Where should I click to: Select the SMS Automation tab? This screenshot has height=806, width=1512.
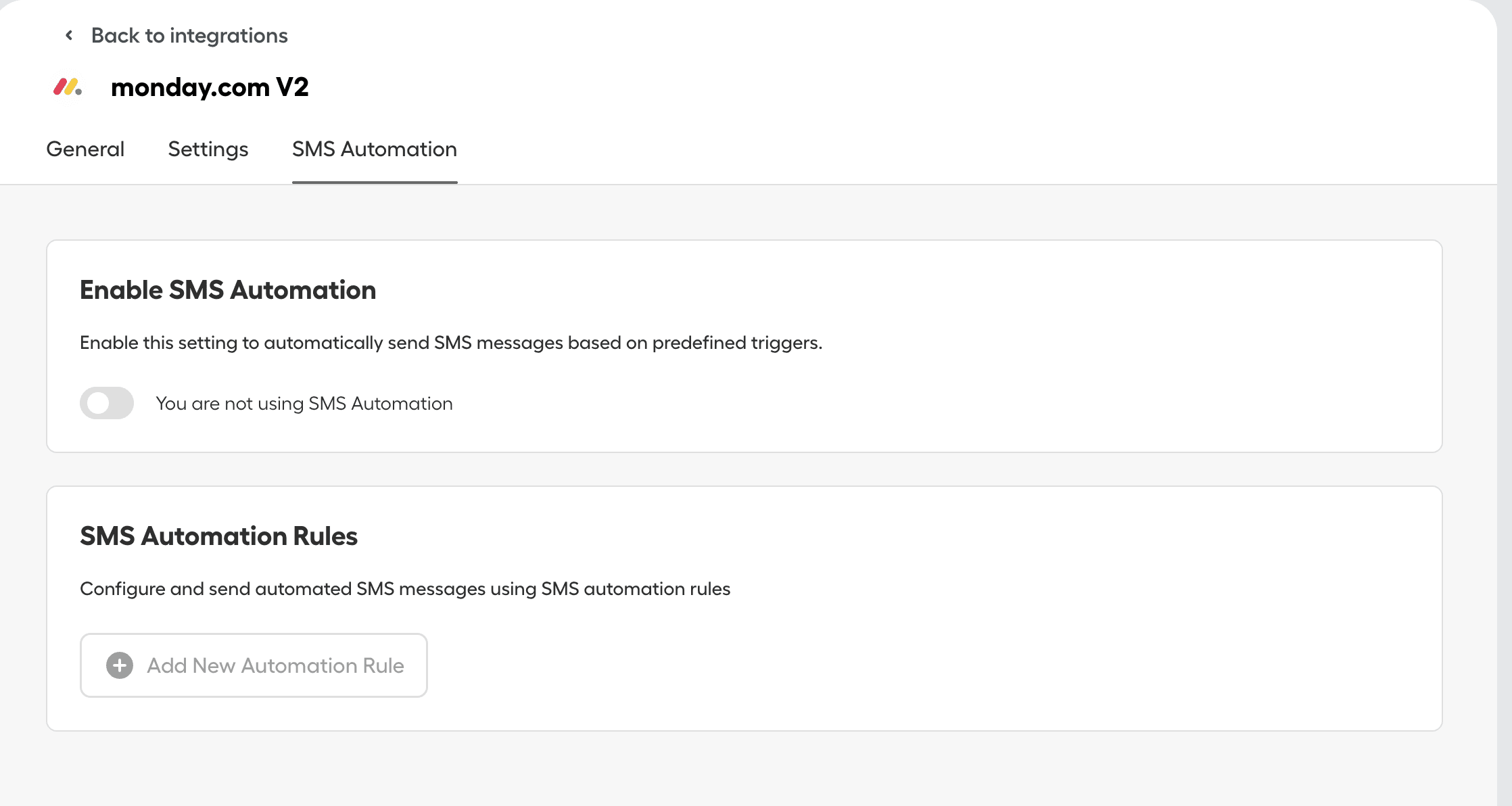coord(374,149)
